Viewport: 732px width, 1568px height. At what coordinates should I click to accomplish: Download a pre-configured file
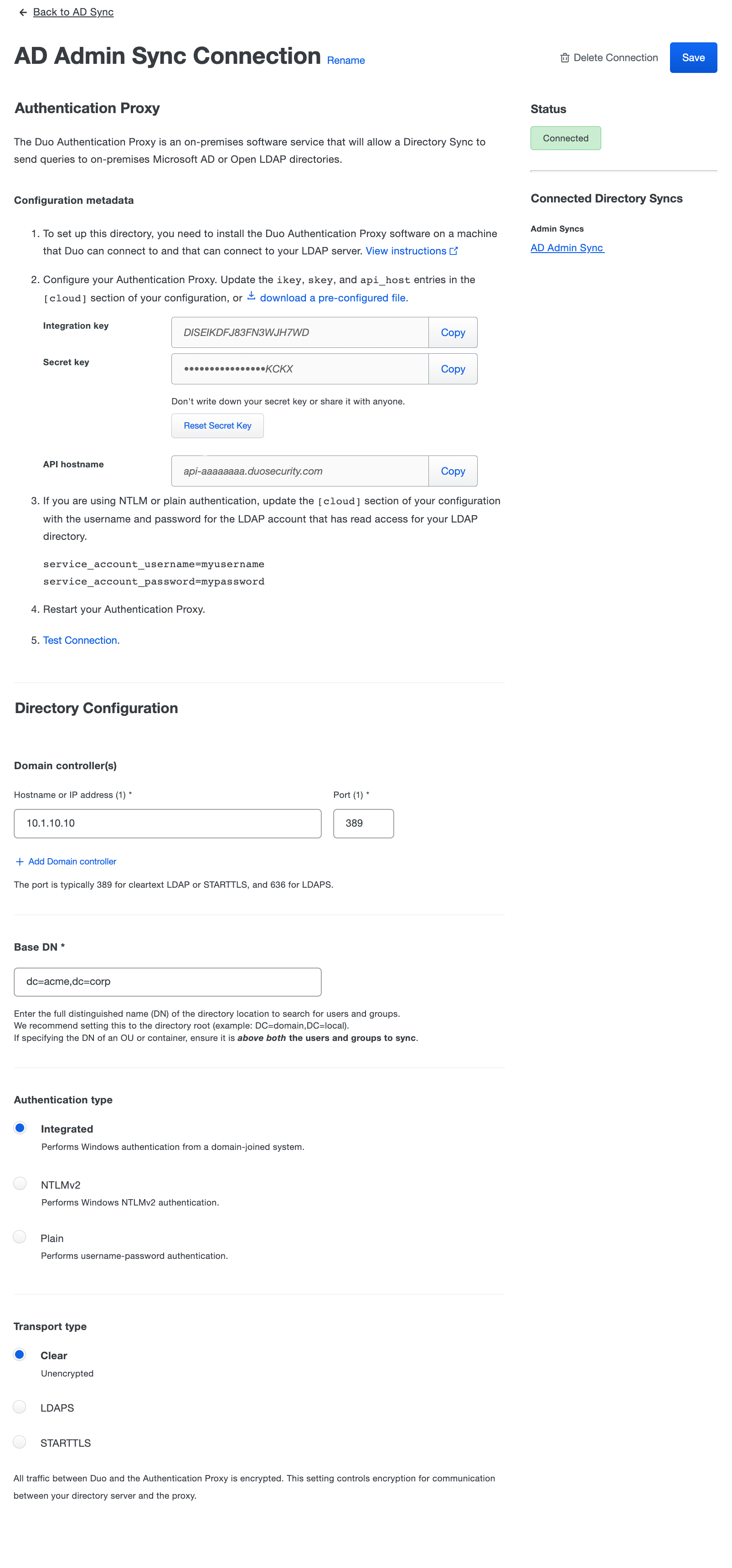click(x=334, y=298)
